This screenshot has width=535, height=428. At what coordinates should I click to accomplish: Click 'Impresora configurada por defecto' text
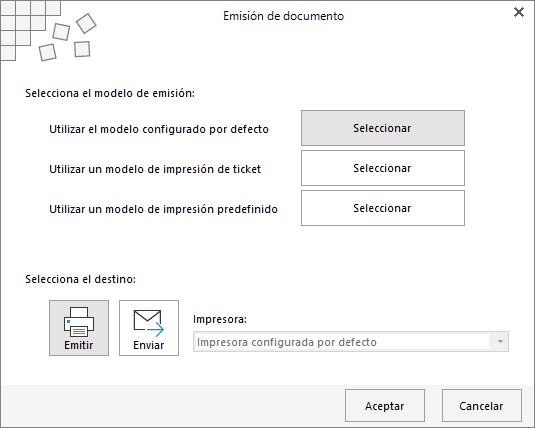(287, 342)
